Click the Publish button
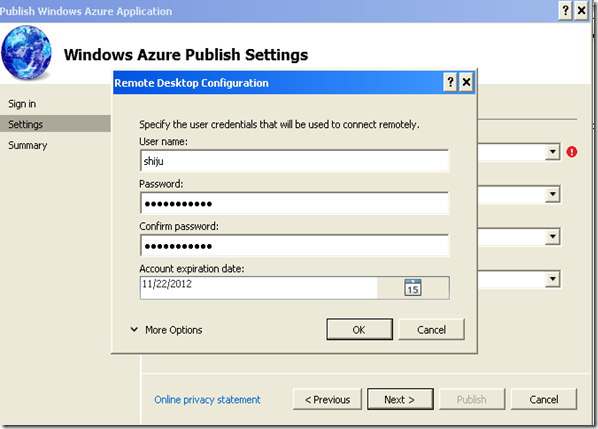The image size is (598, 429). pyautogui.click(x=472, y=399)
